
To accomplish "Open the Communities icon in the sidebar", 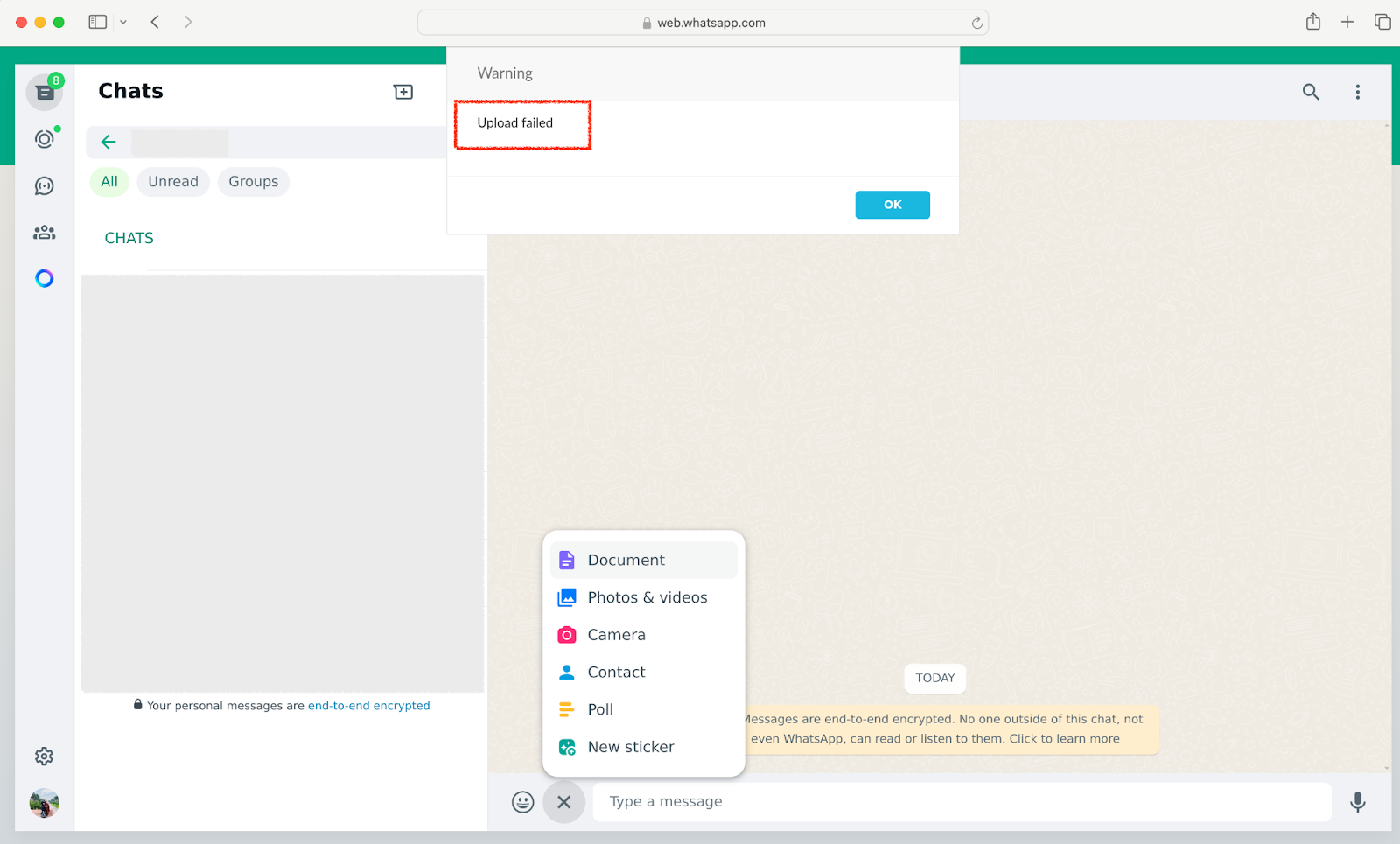I will tap(45, 233).
